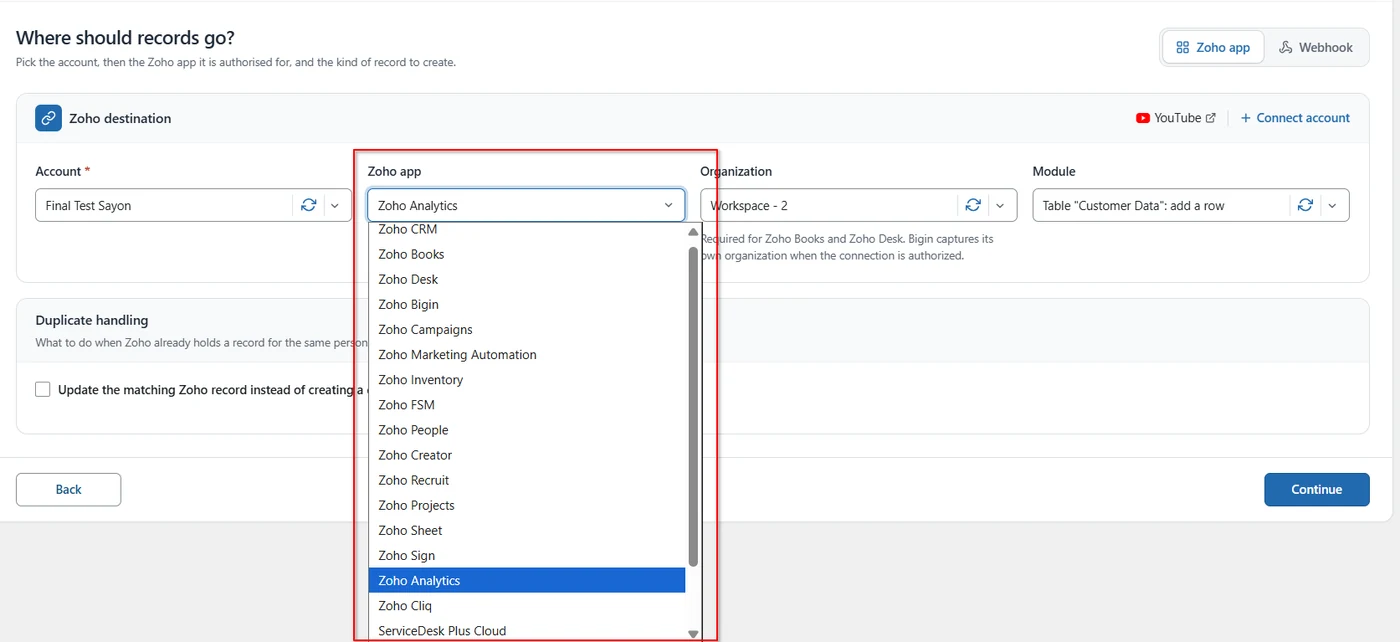Image resolution: width=1400 pixels, height=642 pixels.
Task: Choose Zoho Inventory option
Action: [x=526, y=380]
